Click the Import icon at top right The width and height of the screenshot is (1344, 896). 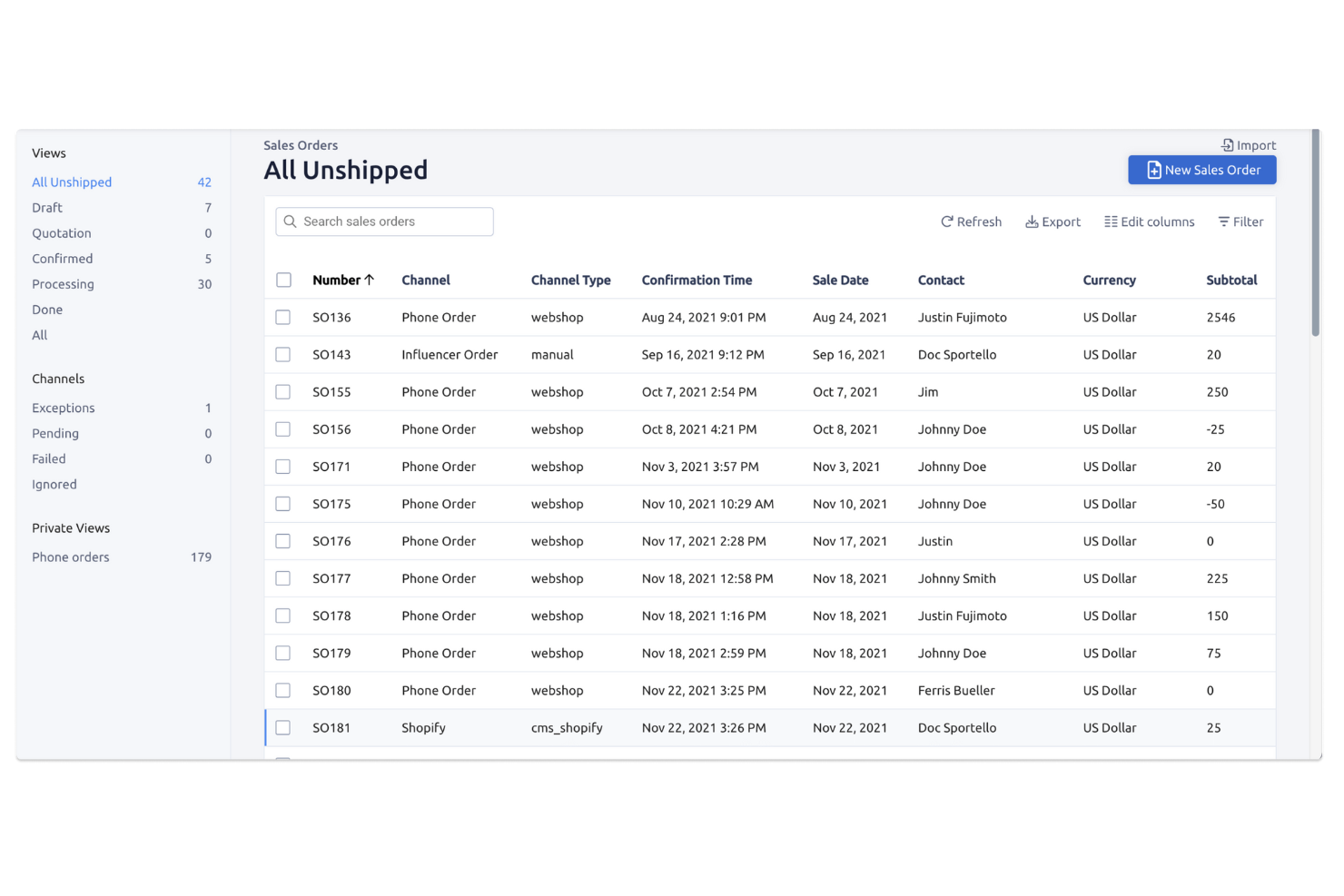[1226, 144]
